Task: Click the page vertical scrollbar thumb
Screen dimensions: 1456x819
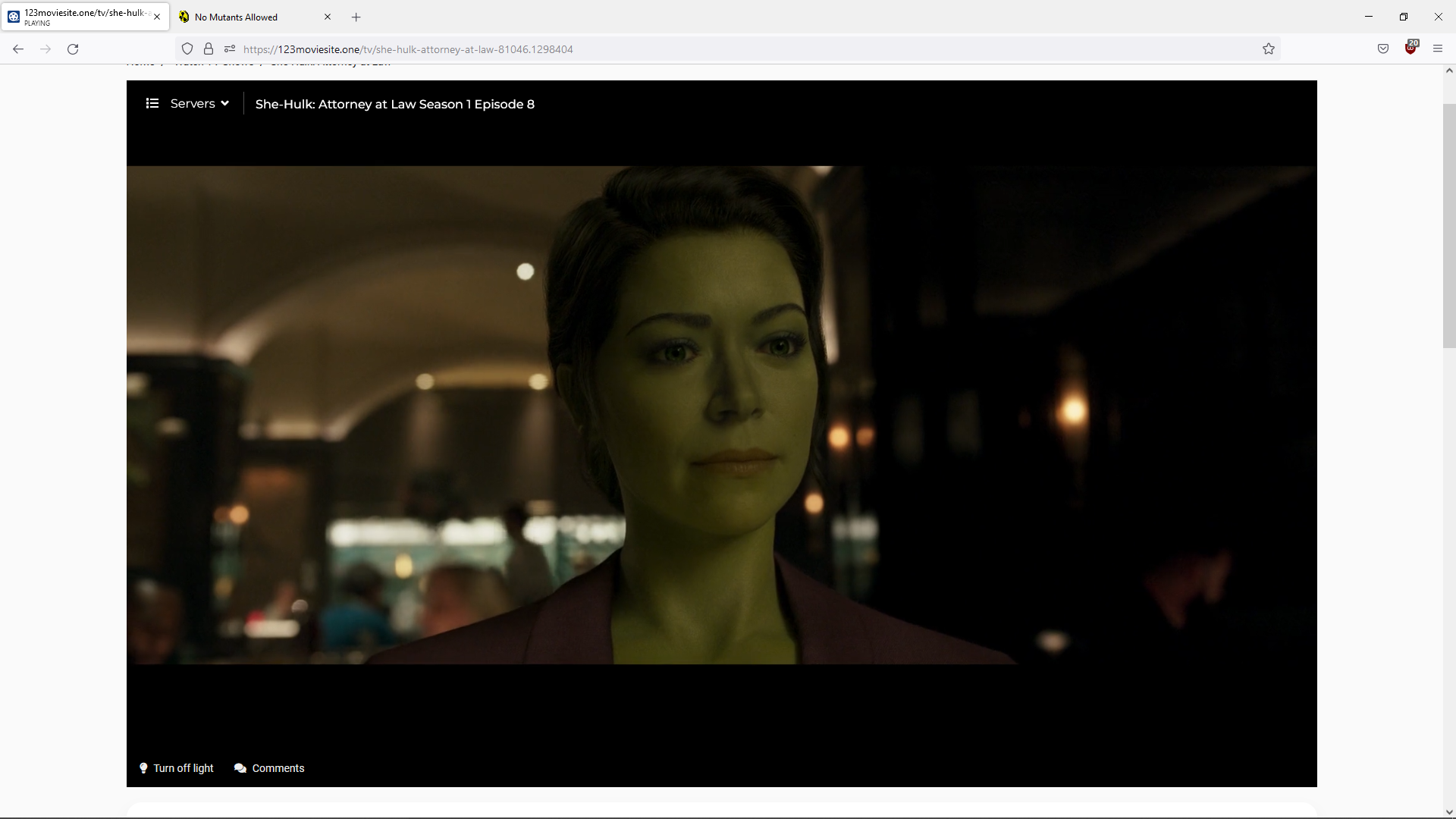Action: point(1449,226)
